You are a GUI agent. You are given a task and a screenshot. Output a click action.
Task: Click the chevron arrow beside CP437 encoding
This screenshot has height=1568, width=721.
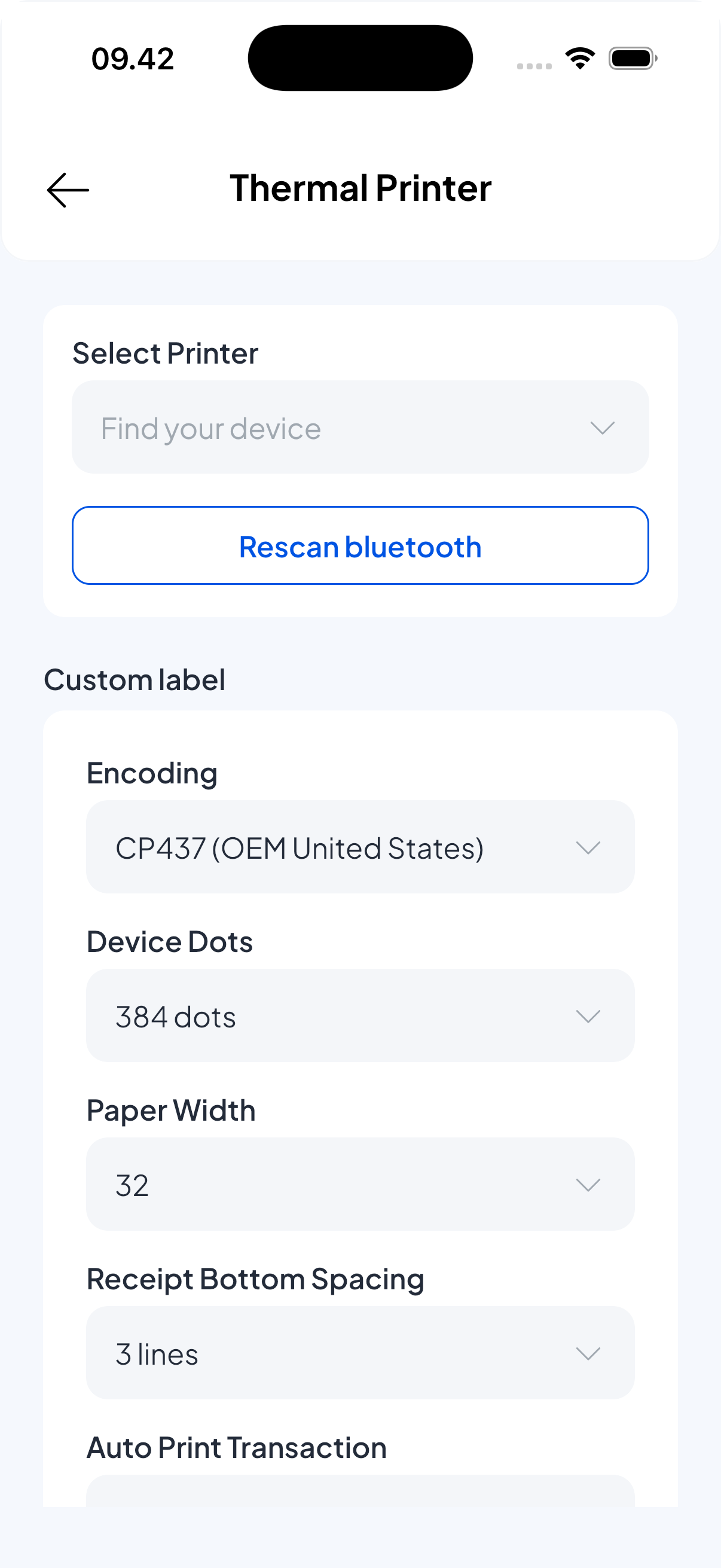point(588,847)
